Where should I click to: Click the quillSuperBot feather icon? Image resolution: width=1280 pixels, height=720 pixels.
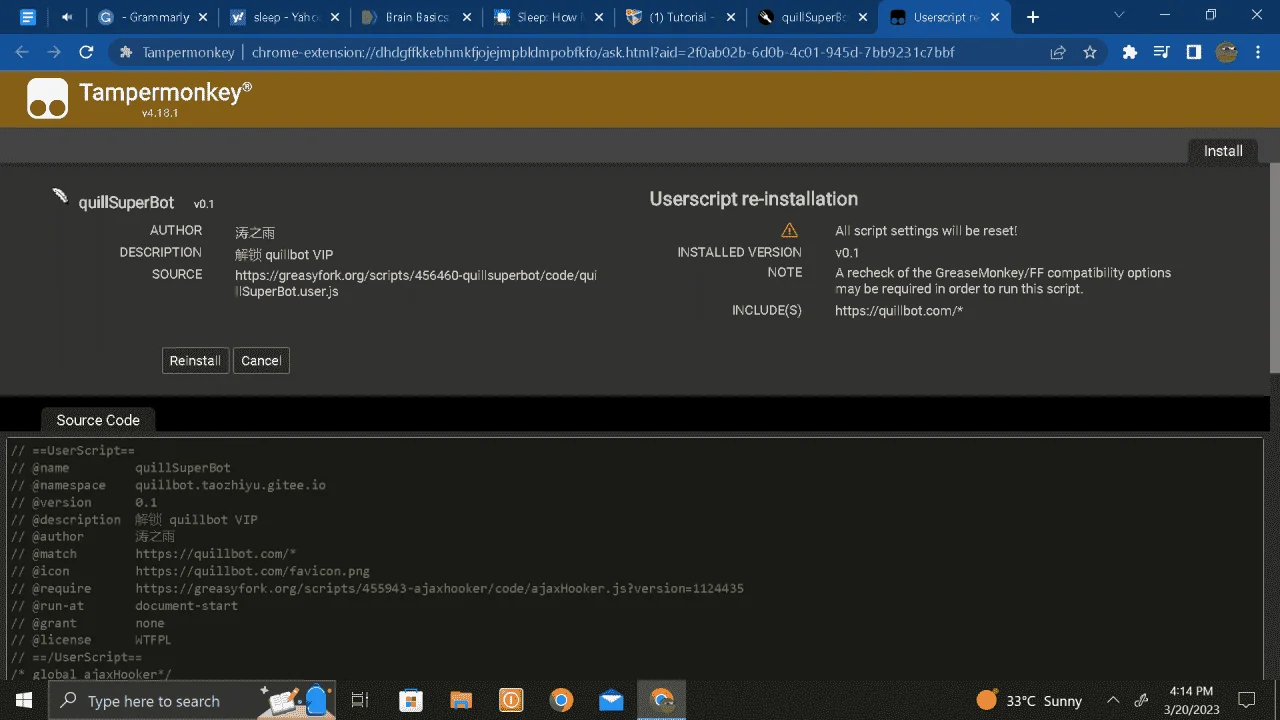click(61, 195)
